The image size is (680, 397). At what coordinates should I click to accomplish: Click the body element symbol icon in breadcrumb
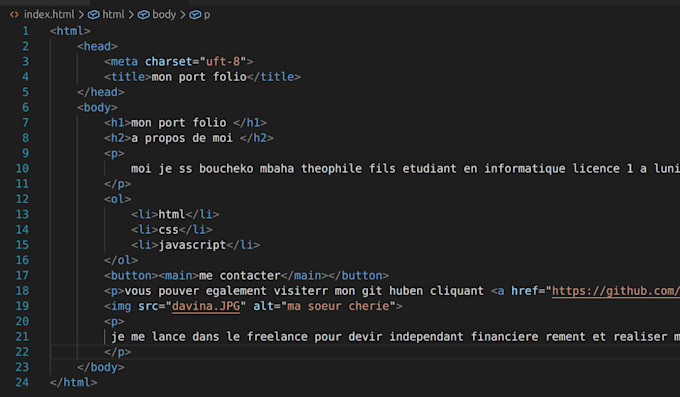click(x=144, y=15)
